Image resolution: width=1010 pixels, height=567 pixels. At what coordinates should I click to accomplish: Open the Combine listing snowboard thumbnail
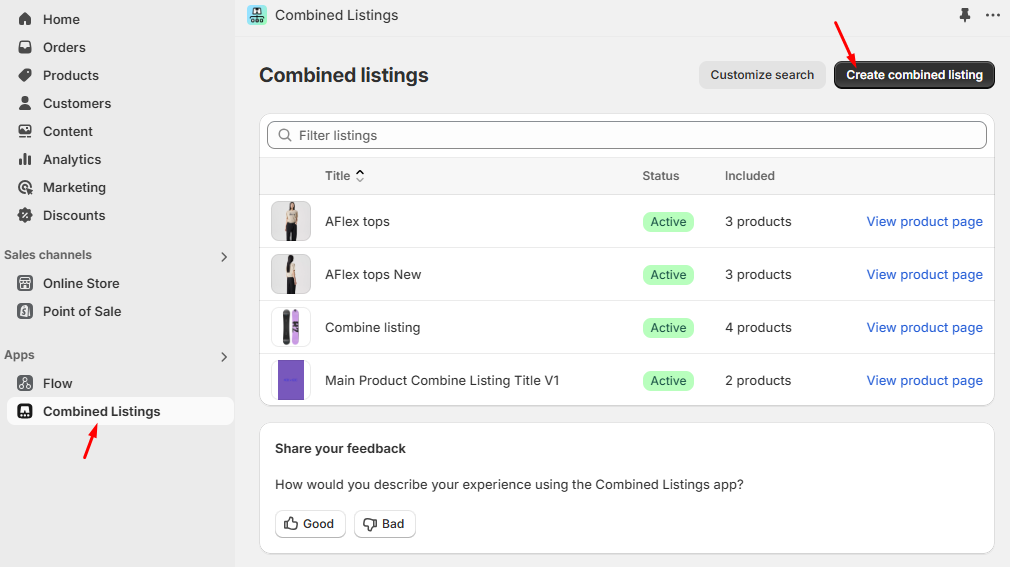pyautogui.click(x=291, y=327)
